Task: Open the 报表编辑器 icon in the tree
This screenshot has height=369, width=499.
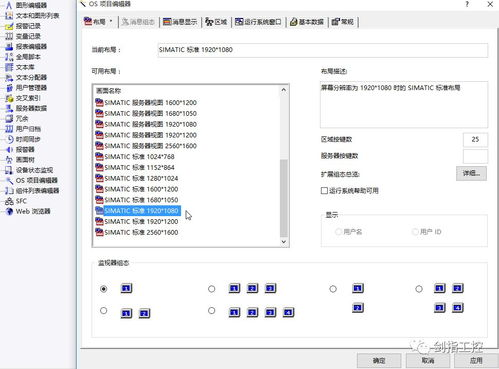Action: [9, 46]
